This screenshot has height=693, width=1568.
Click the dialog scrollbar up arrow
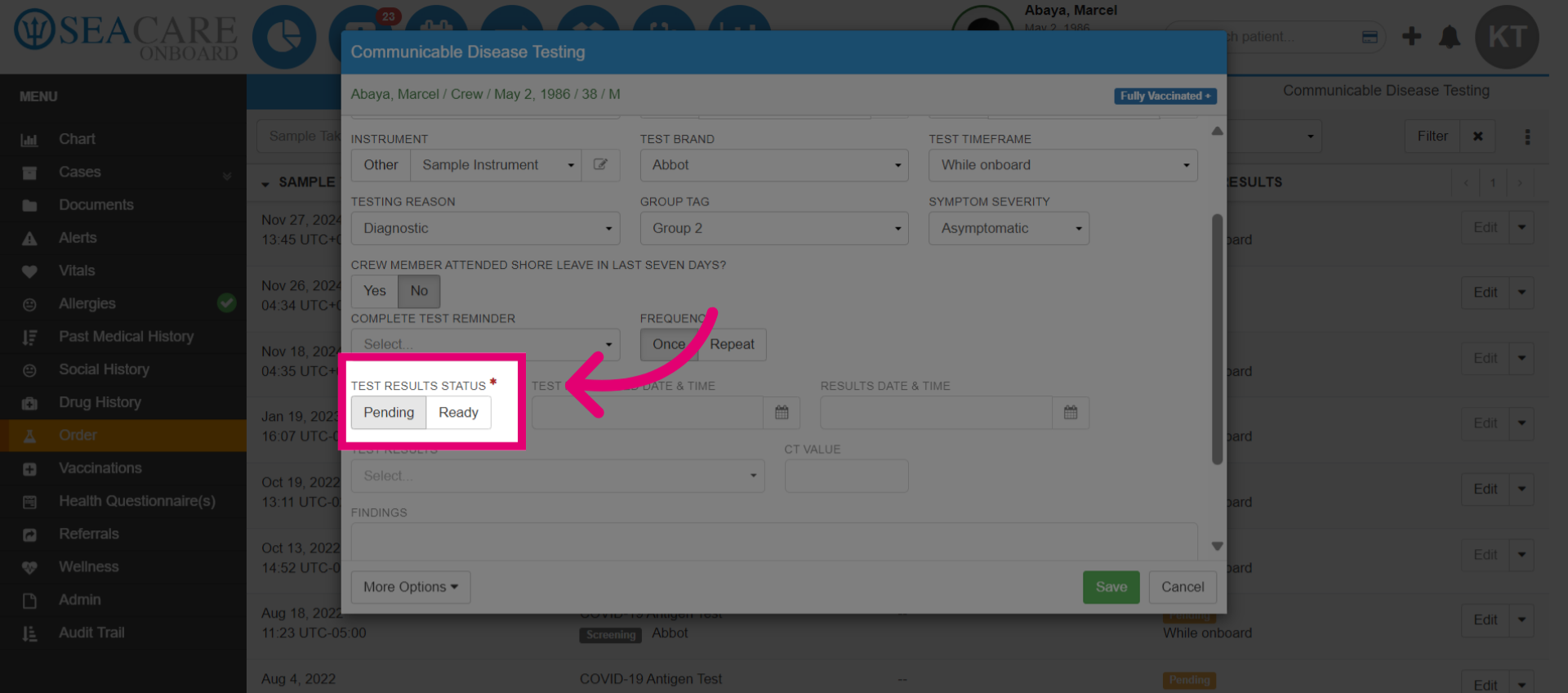[x=1217, y=131]
